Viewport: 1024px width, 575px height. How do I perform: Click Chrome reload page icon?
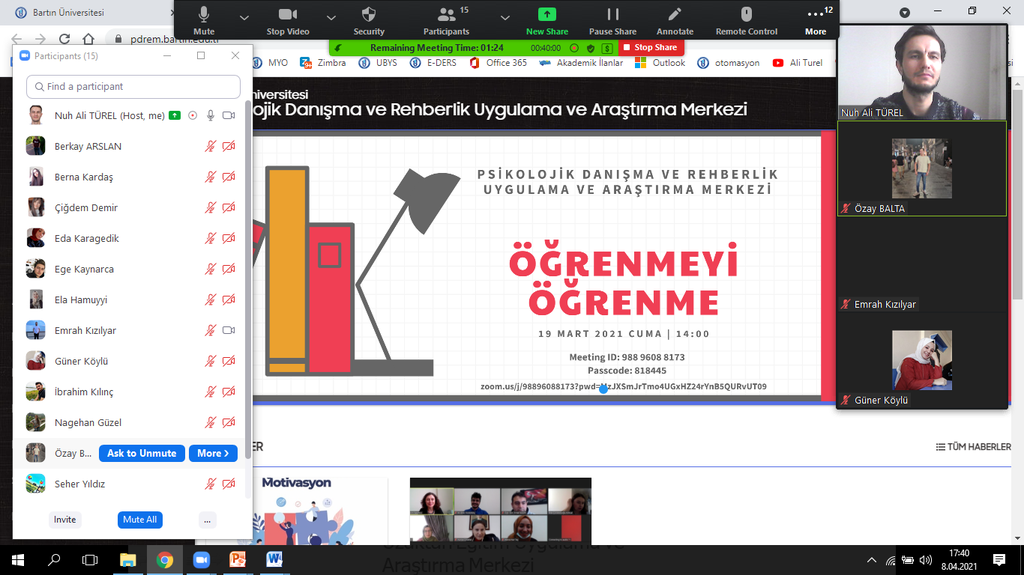pyautogui.click(x=64, y=39)
